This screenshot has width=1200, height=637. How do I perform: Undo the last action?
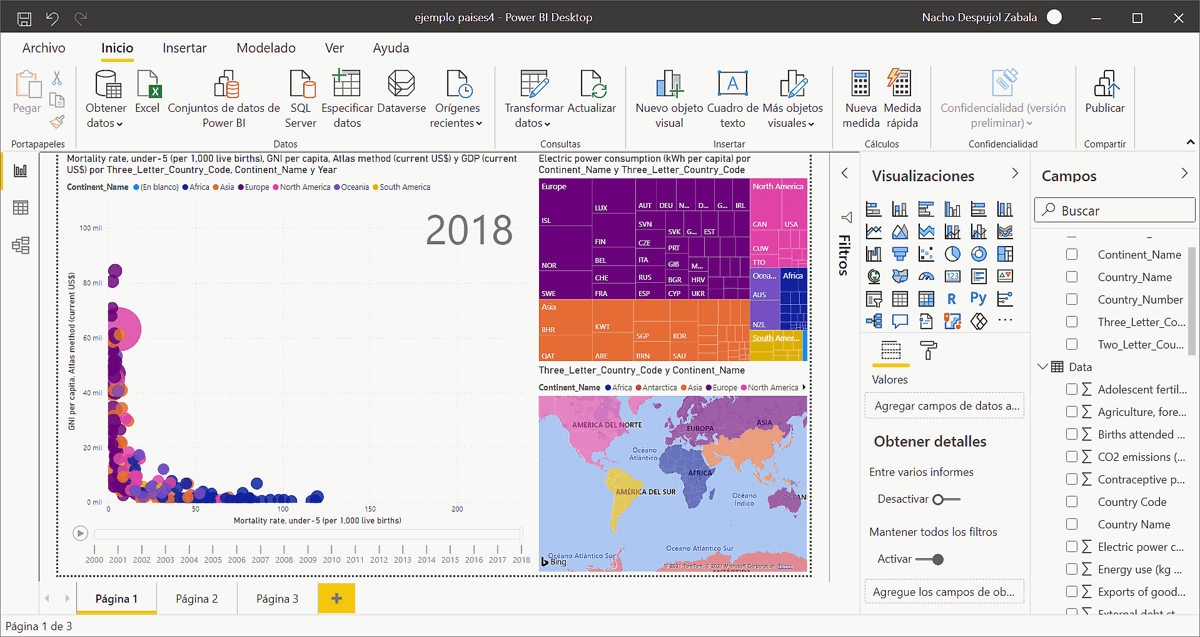(x=53, y=18)
